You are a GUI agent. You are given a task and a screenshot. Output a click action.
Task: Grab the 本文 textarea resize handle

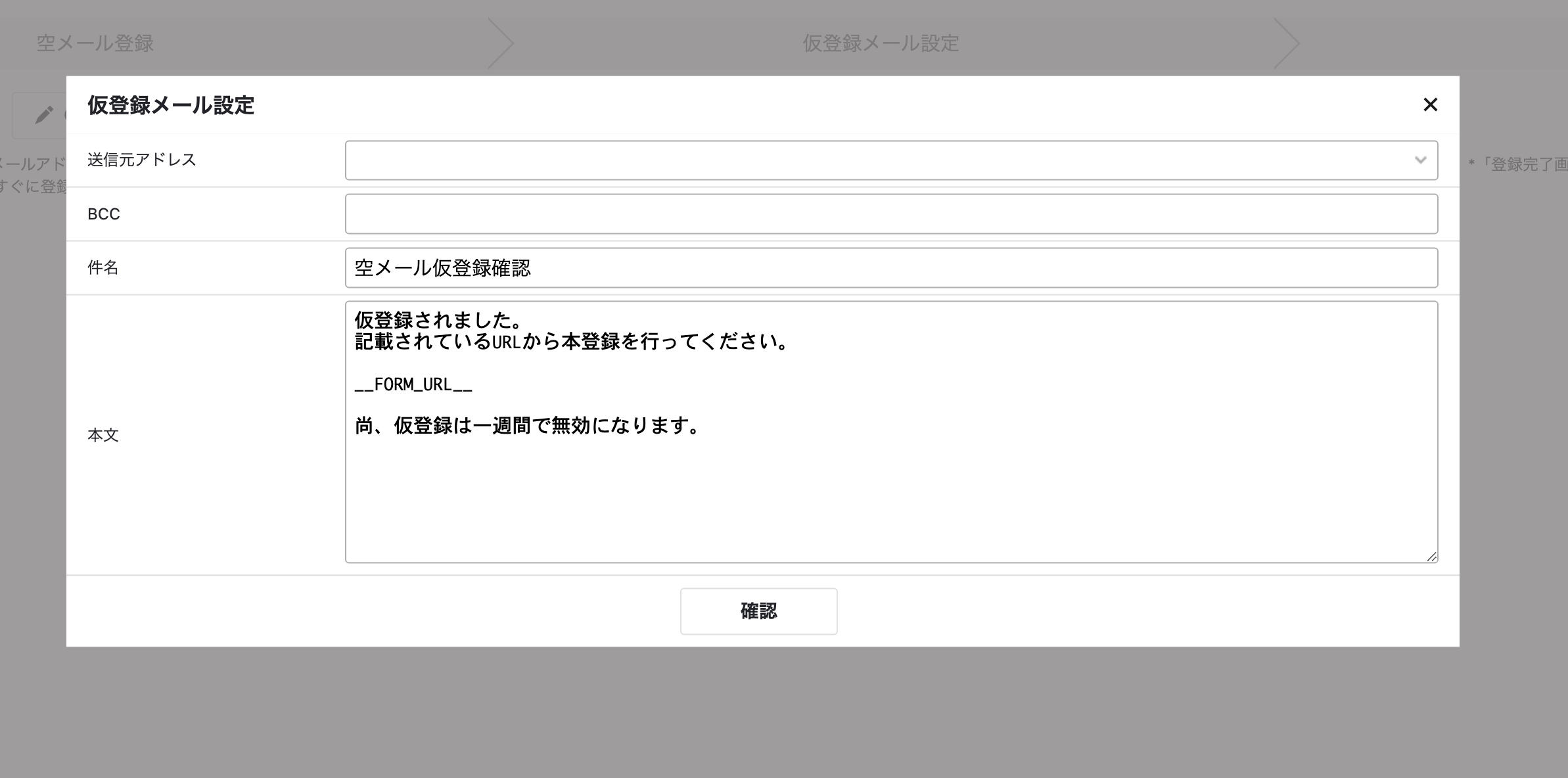[x=1431, y=557]
